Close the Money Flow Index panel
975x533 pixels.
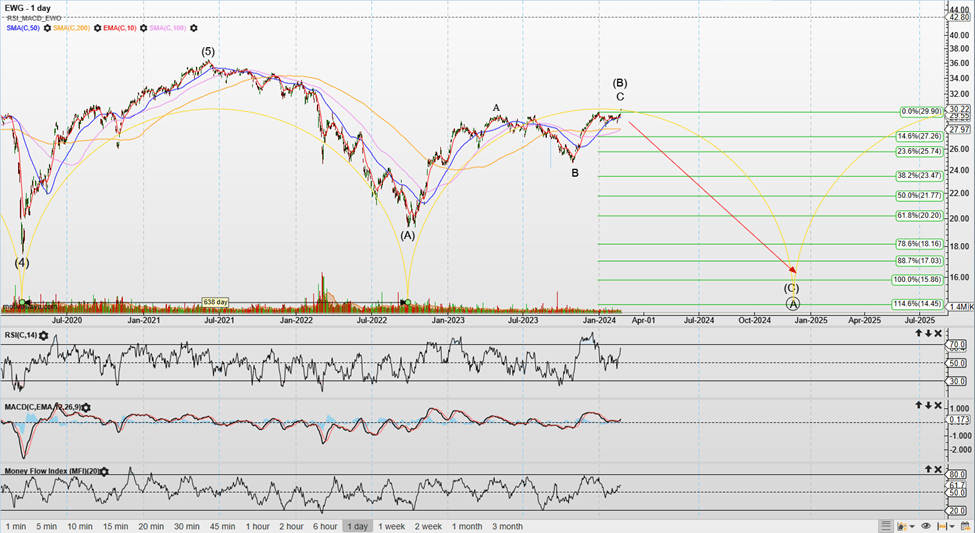[x=938, y=469]
